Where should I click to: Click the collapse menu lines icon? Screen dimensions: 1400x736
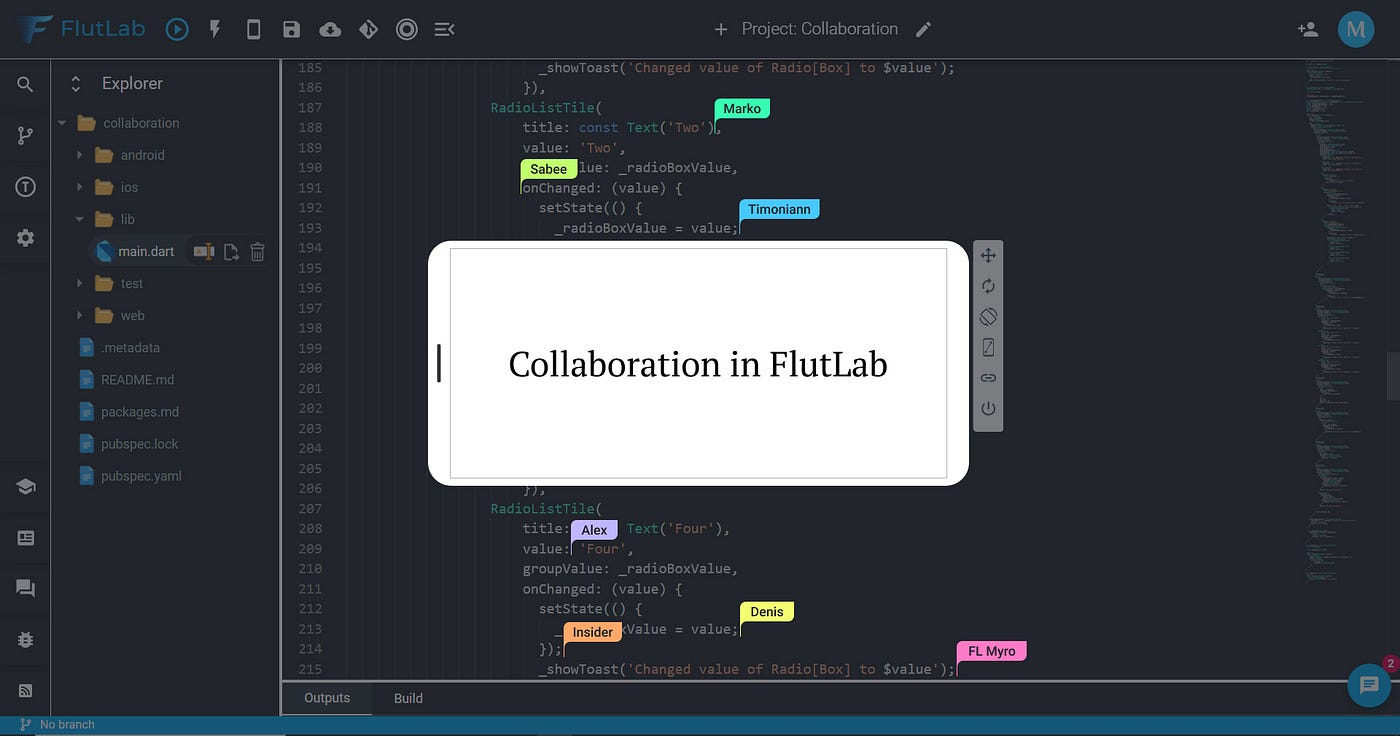pos(444,29)
